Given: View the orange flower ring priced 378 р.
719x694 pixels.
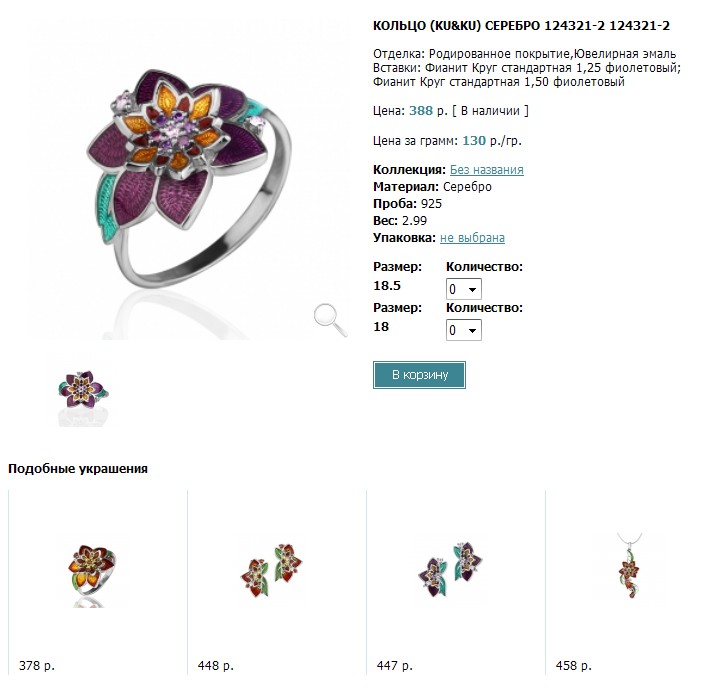Looking at the screenshot, I should click(92, 572).
